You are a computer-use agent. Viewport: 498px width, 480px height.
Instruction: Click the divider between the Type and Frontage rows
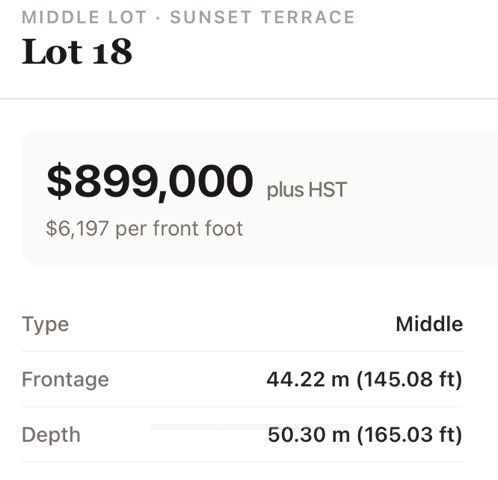click(x=243, y=351)
